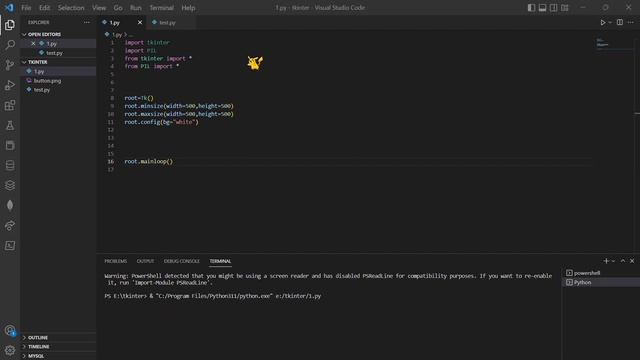Close the 1.py editor tab

(140, 22)
